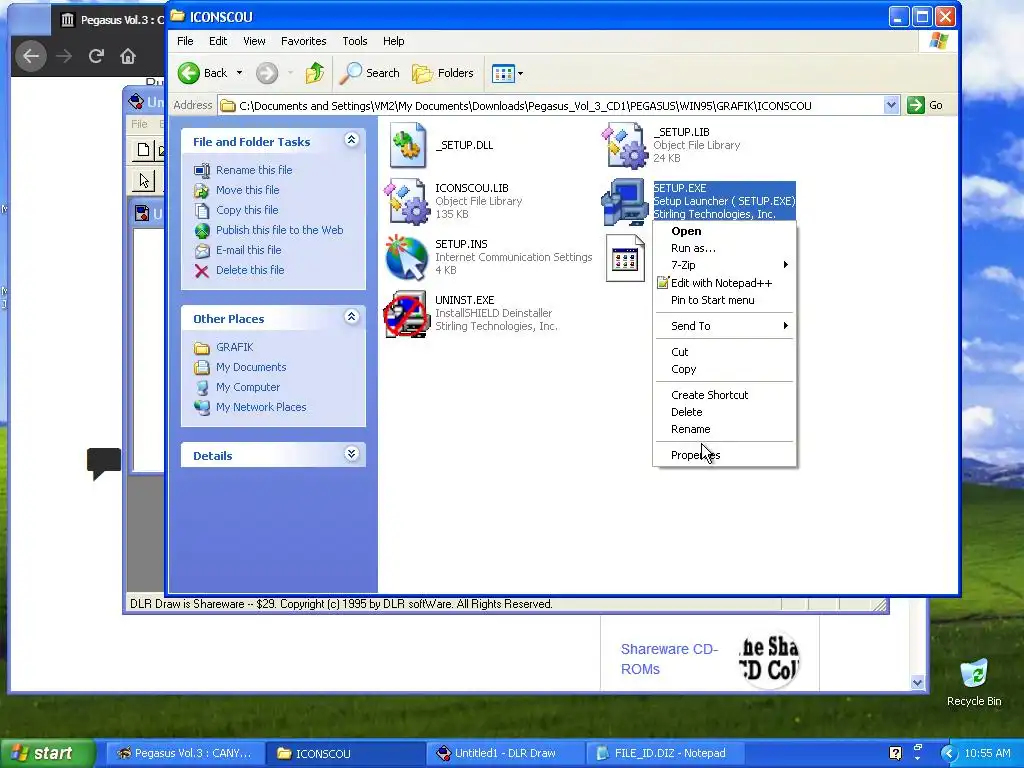Click the Back arrow in Explorer toolbar
Viewport: 1024px width, 768px height.
[189, 73]
